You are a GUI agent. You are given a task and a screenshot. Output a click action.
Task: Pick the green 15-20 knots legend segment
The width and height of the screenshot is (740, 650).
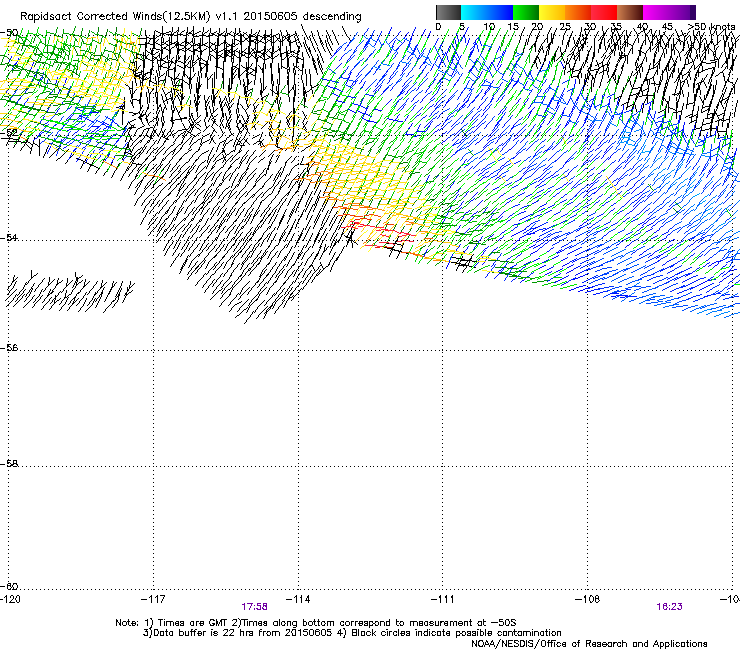526,12
